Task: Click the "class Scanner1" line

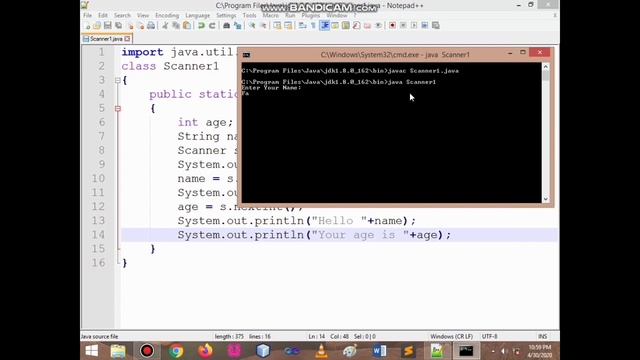Action: (x=170, y=67)
